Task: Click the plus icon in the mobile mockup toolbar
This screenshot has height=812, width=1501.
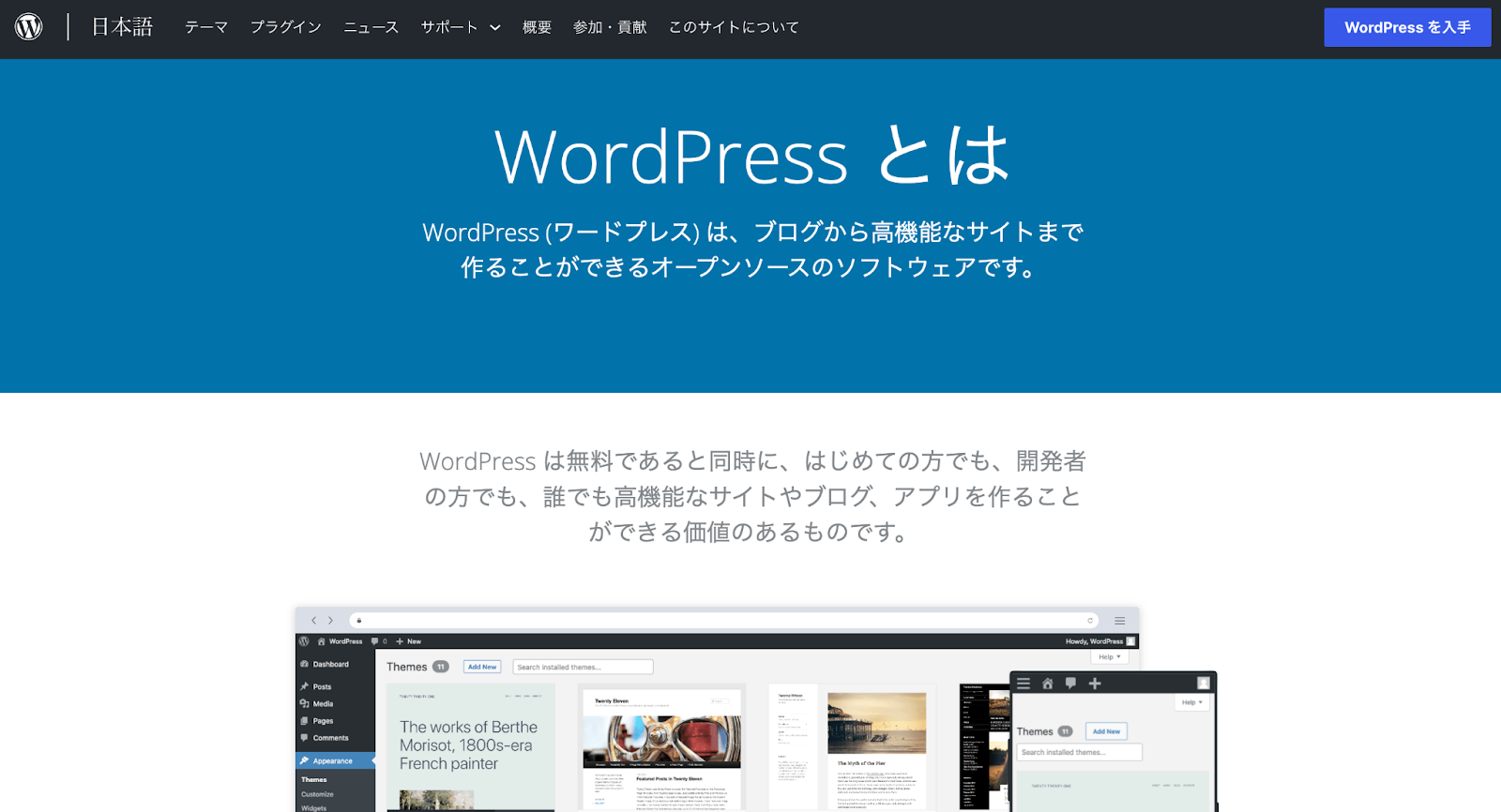Action: [x=1094, y=684]
